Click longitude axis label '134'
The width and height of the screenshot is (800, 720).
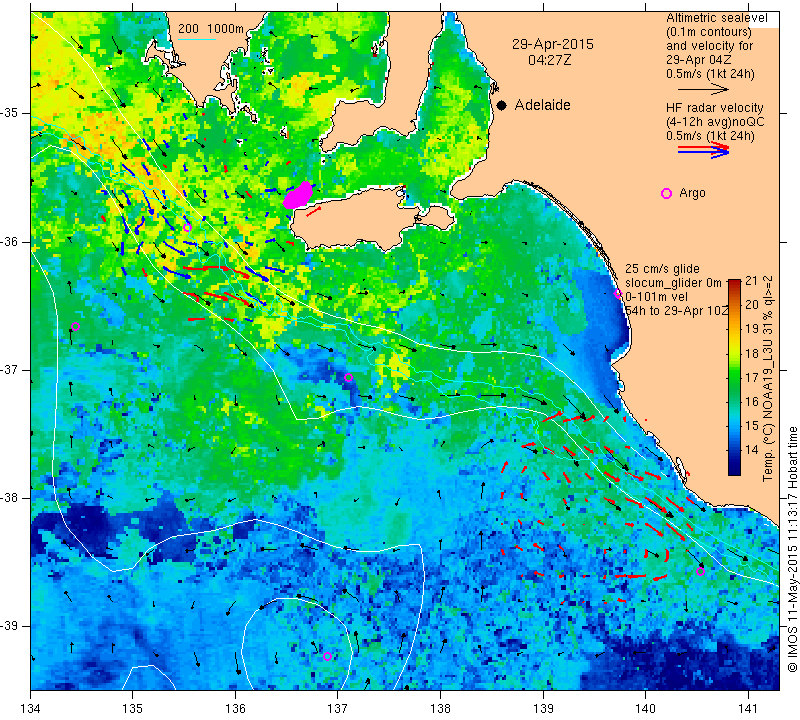click(x=31, y=709)
